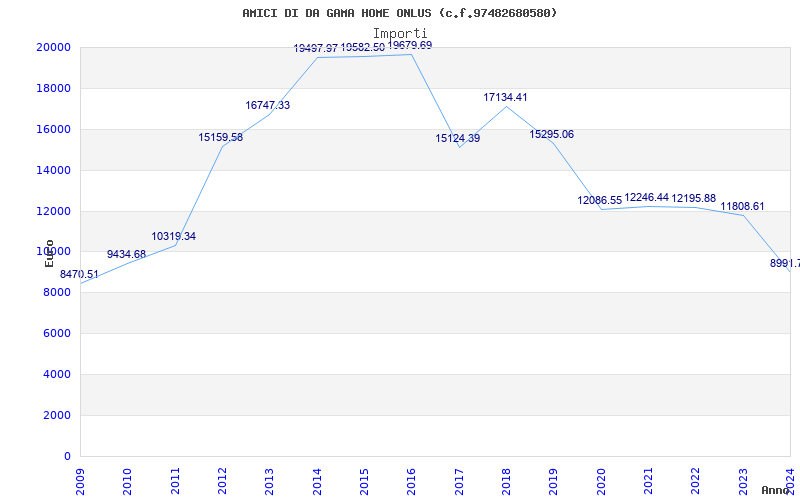Click the data label 15124.39
Screen dimensions: 800x500
[x=458, y=138]
